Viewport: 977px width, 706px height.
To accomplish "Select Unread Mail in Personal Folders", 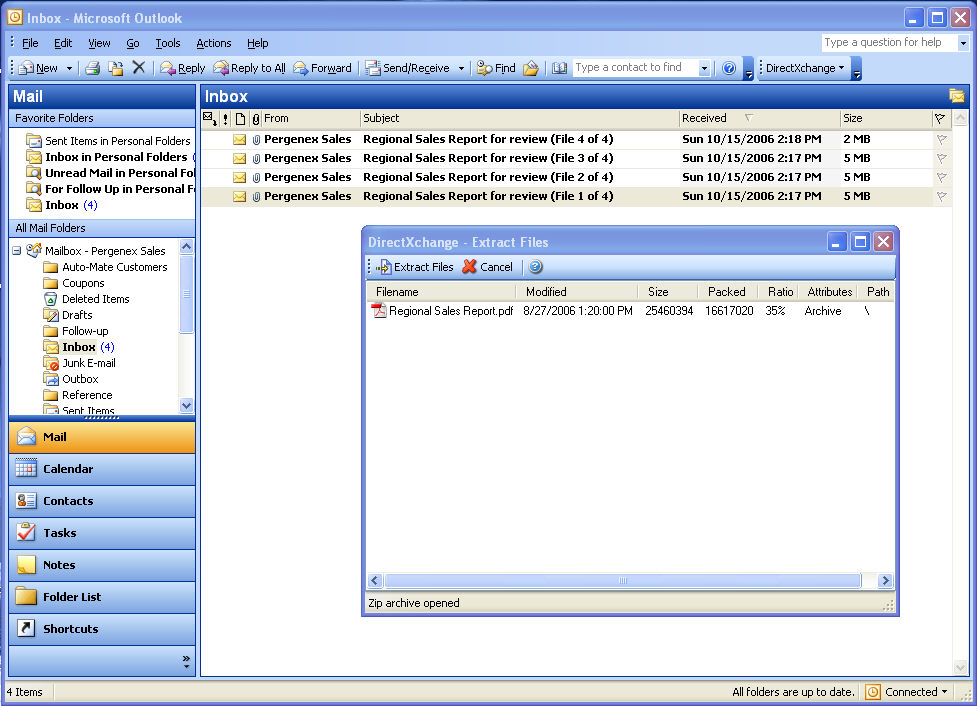I will point(120,173).
